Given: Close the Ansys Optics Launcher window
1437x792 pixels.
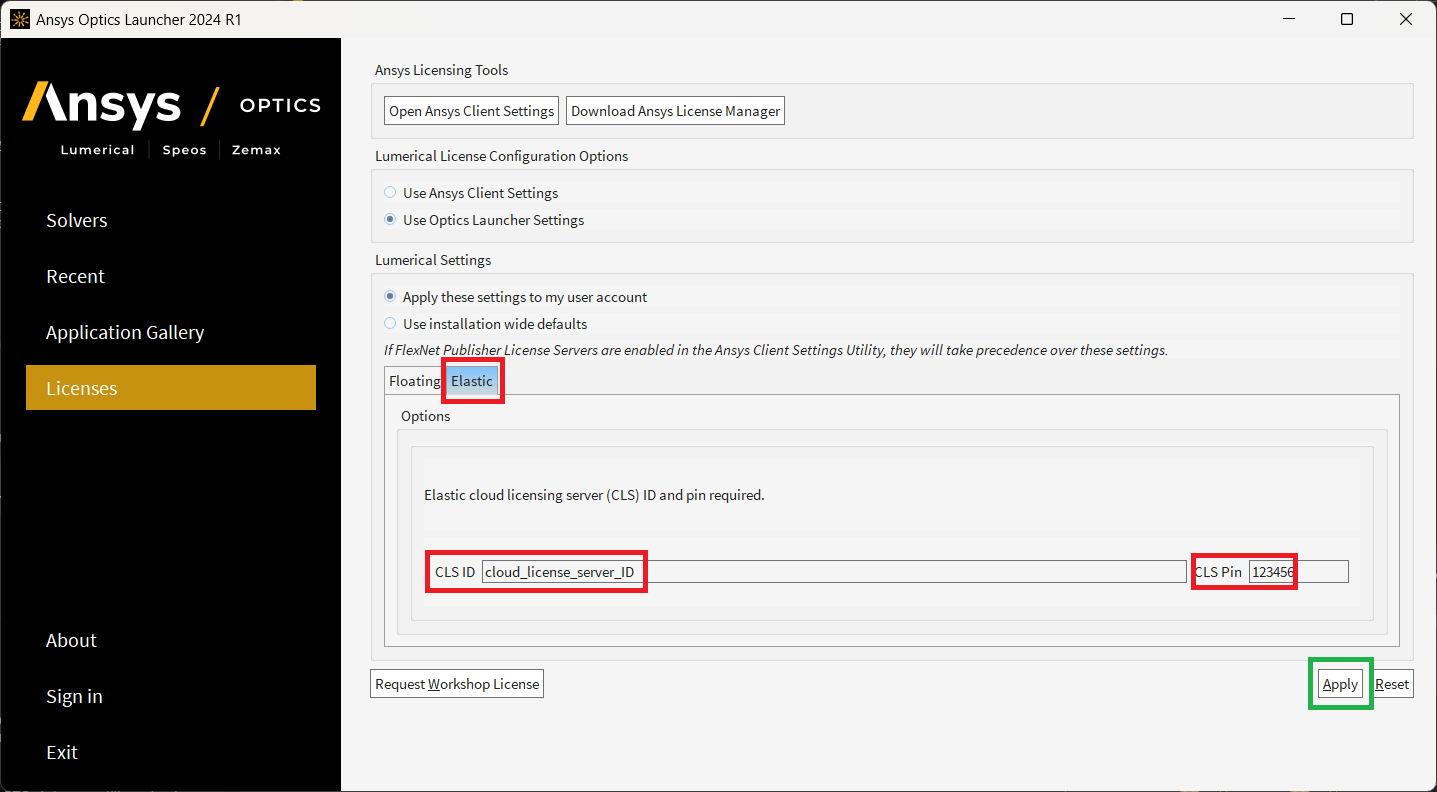Looking at the screenshot, I should (1405, 19).
